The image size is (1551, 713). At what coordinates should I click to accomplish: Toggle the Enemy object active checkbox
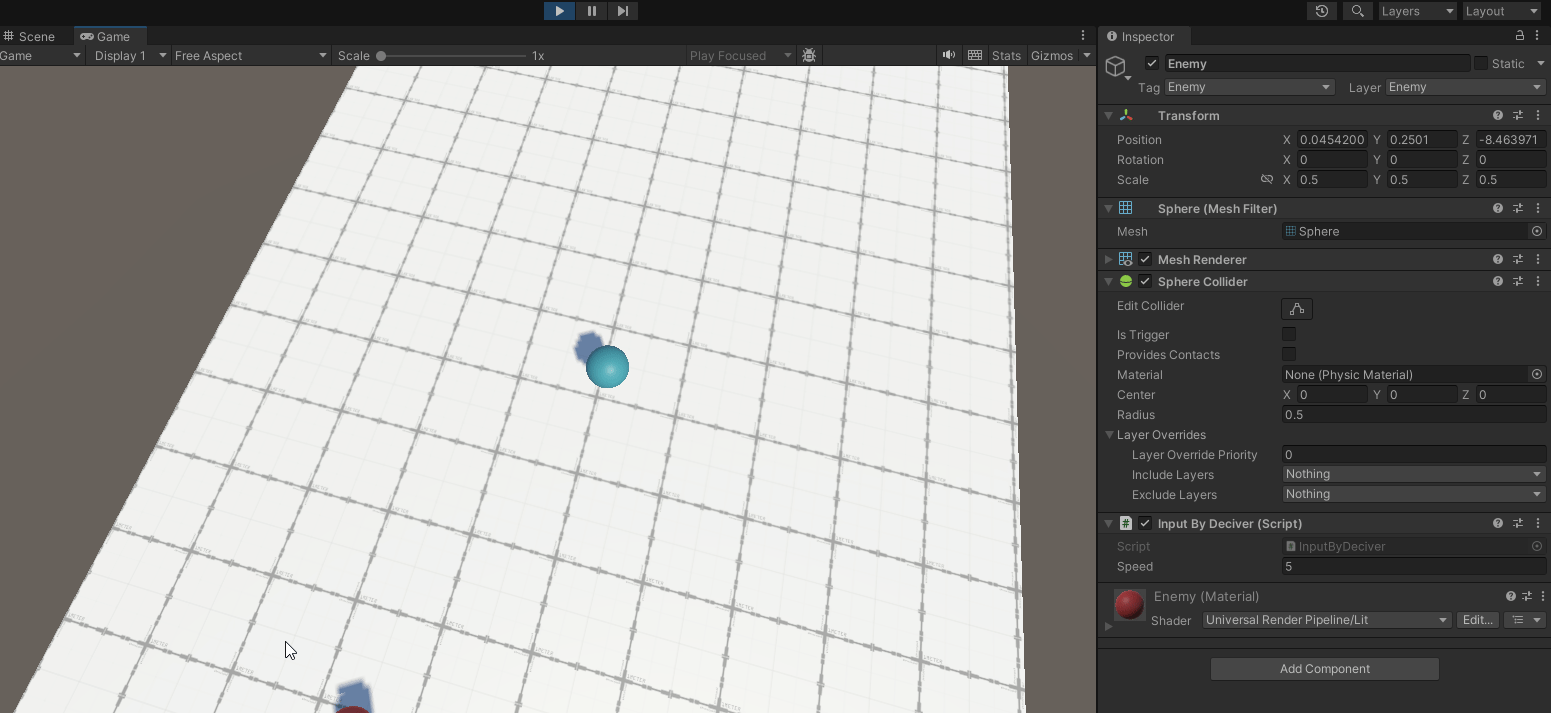[1152, 63]
